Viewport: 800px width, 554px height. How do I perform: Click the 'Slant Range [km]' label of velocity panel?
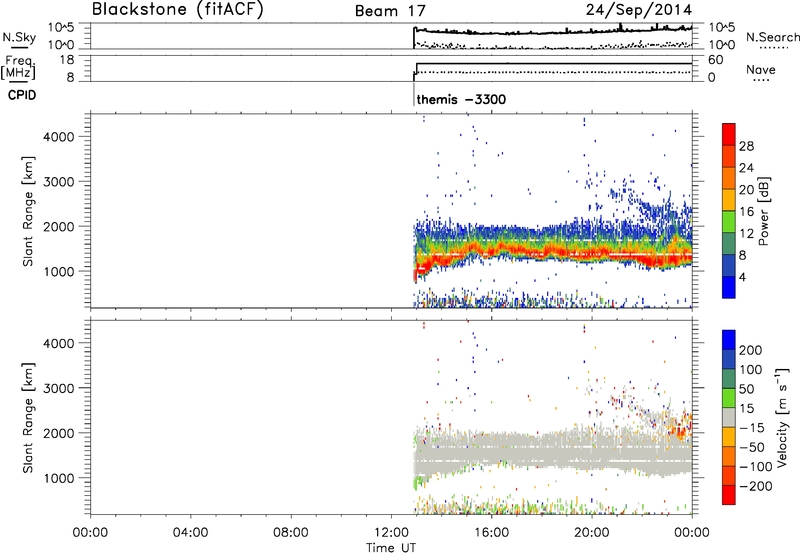(28, 418)
